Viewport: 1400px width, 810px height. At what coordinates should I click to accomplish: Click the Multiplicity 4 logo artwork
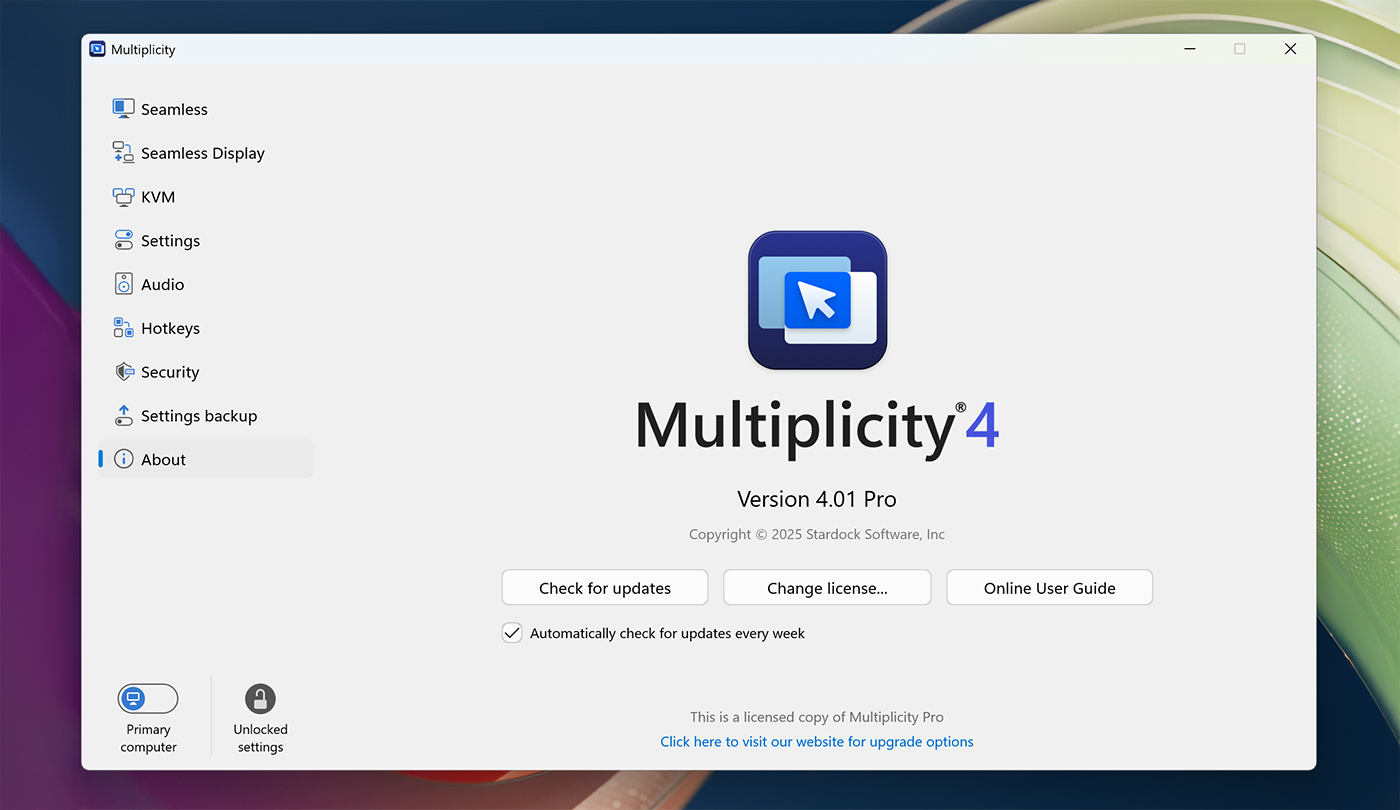(x=817, y=299)
